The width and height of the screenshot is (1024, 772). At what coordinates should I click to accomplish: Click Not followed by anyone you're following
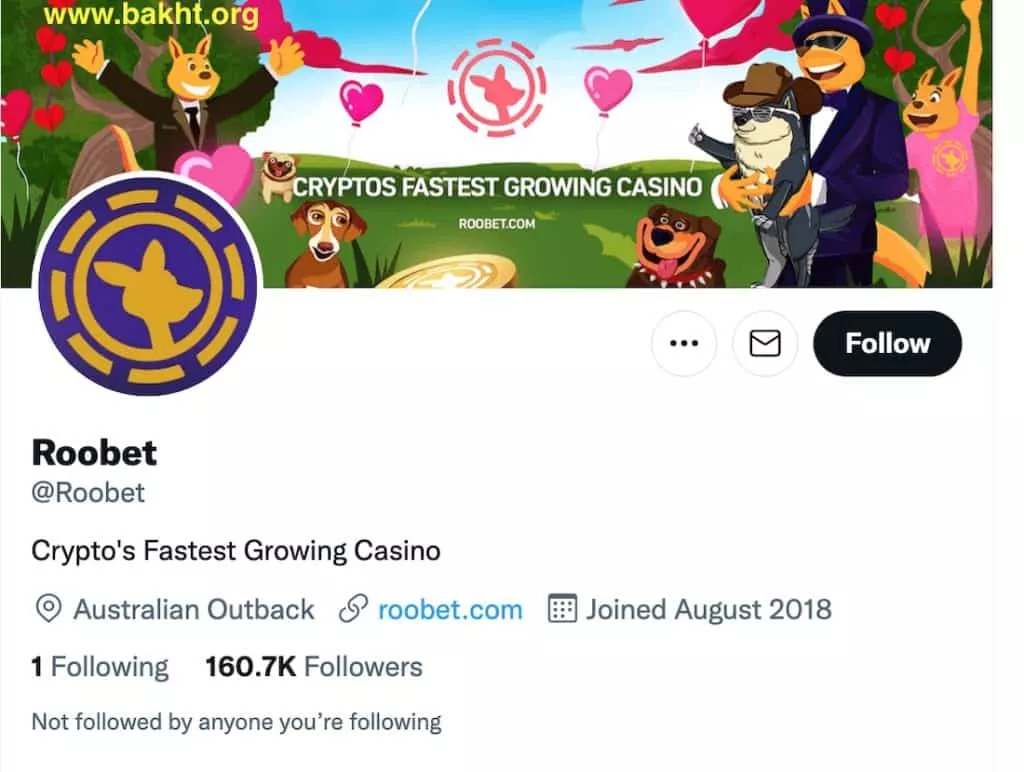[236, 722]
